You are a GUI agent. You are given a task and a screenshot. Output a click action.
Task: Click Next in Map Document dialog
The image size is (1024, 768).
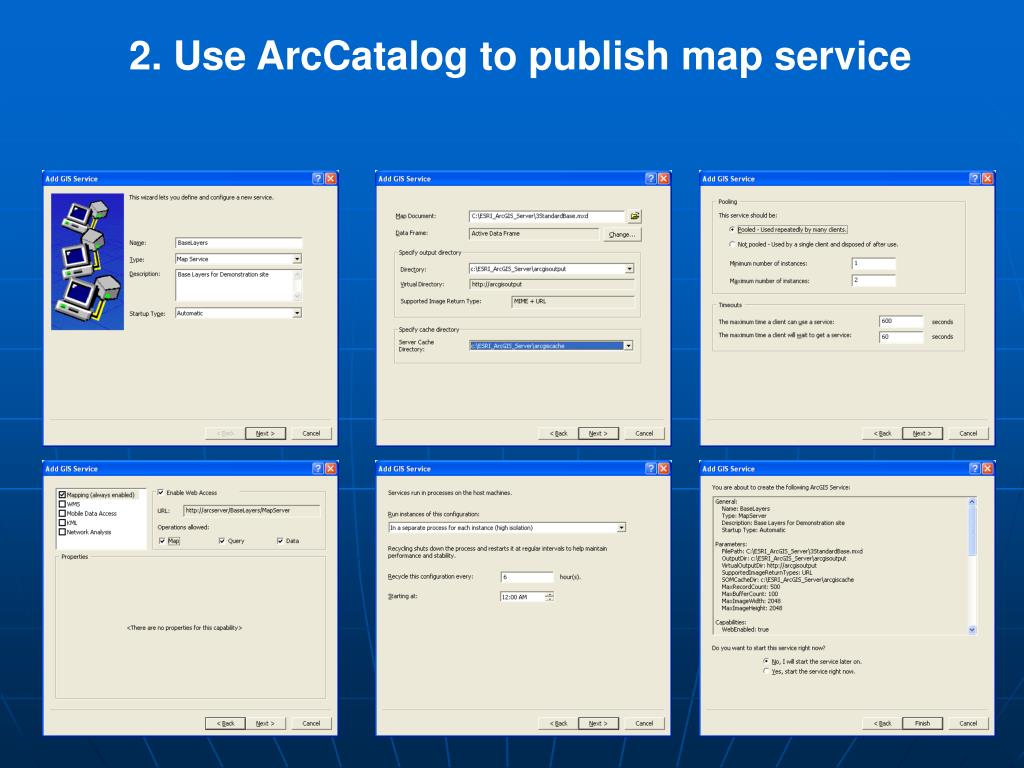tap(598, 434)
